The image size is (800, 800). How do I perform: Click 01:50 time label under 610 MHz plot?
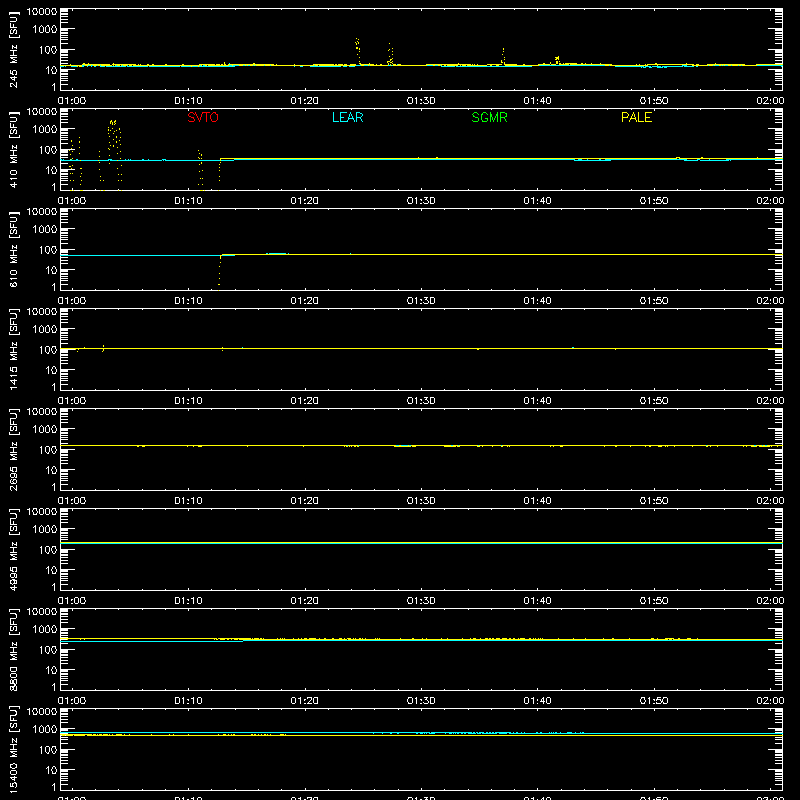pos(654,301)
